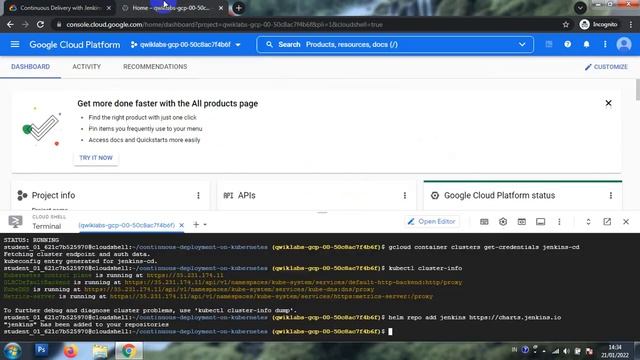The height and width of the screenshot is (360, 640).
Task: Click the Incognito profile indicator
Action: (x=599, y=24)
